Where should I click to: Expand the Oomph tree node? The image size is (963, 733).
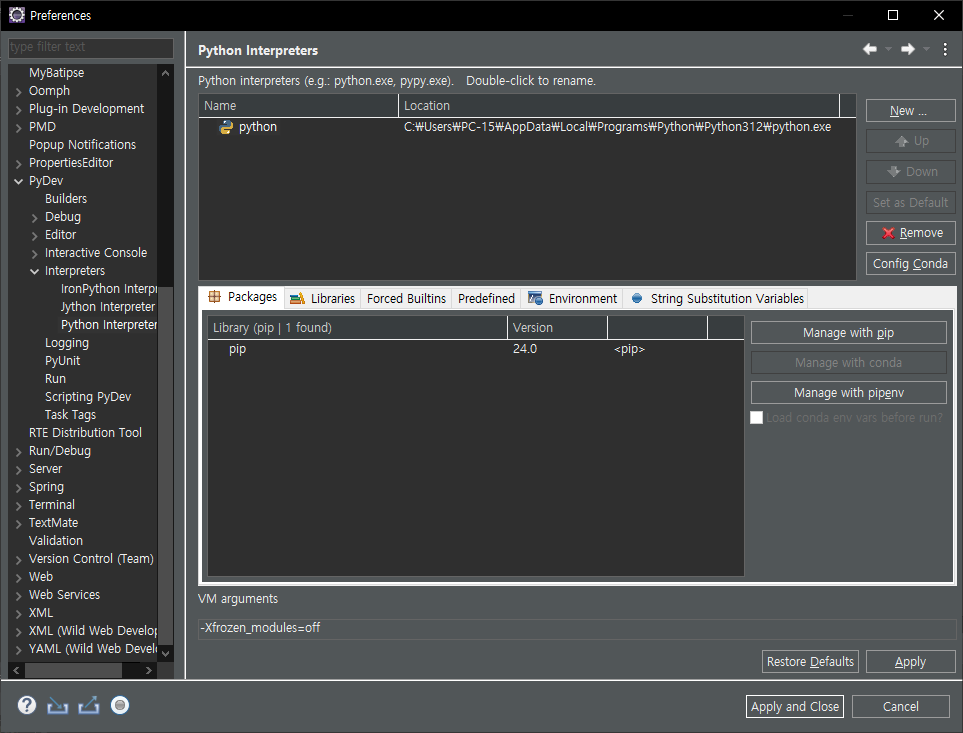[x=18, y=91]
